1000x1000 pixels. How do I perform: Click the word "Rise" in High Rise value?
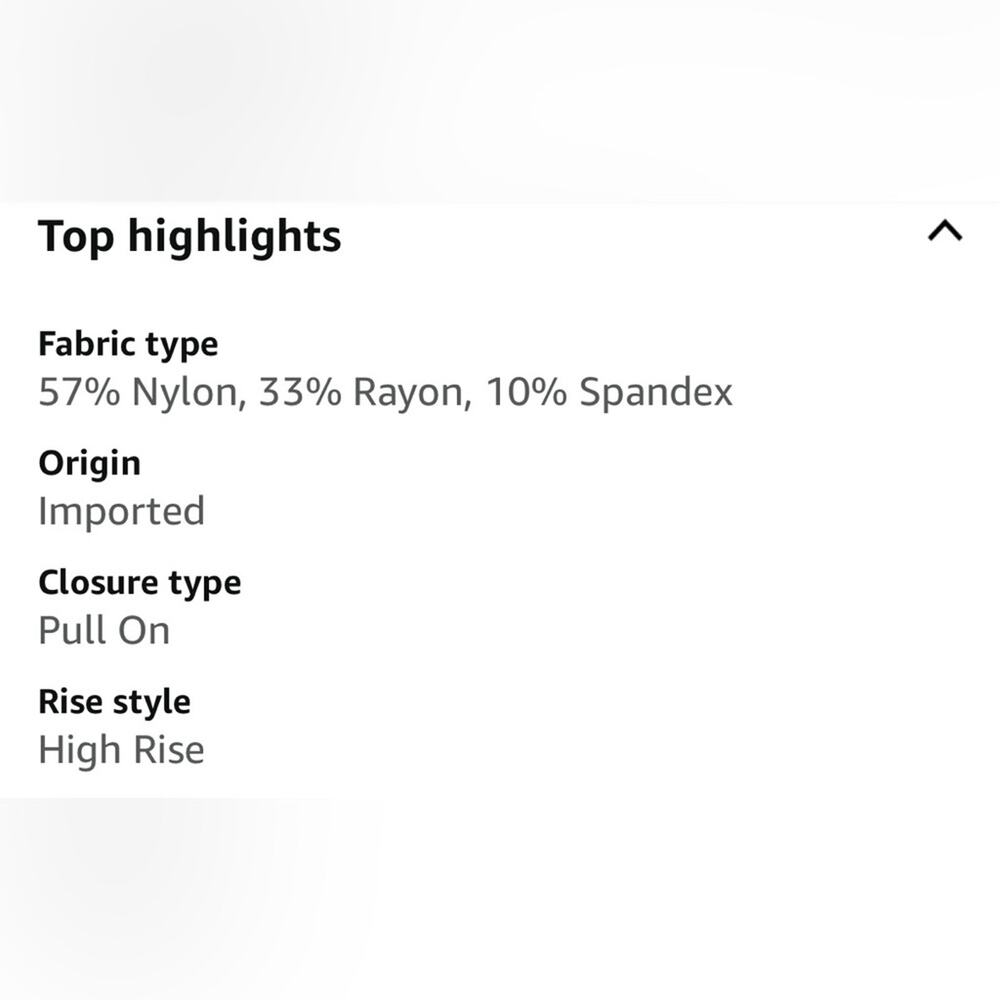pyautogui.click(x=169, y=749)
